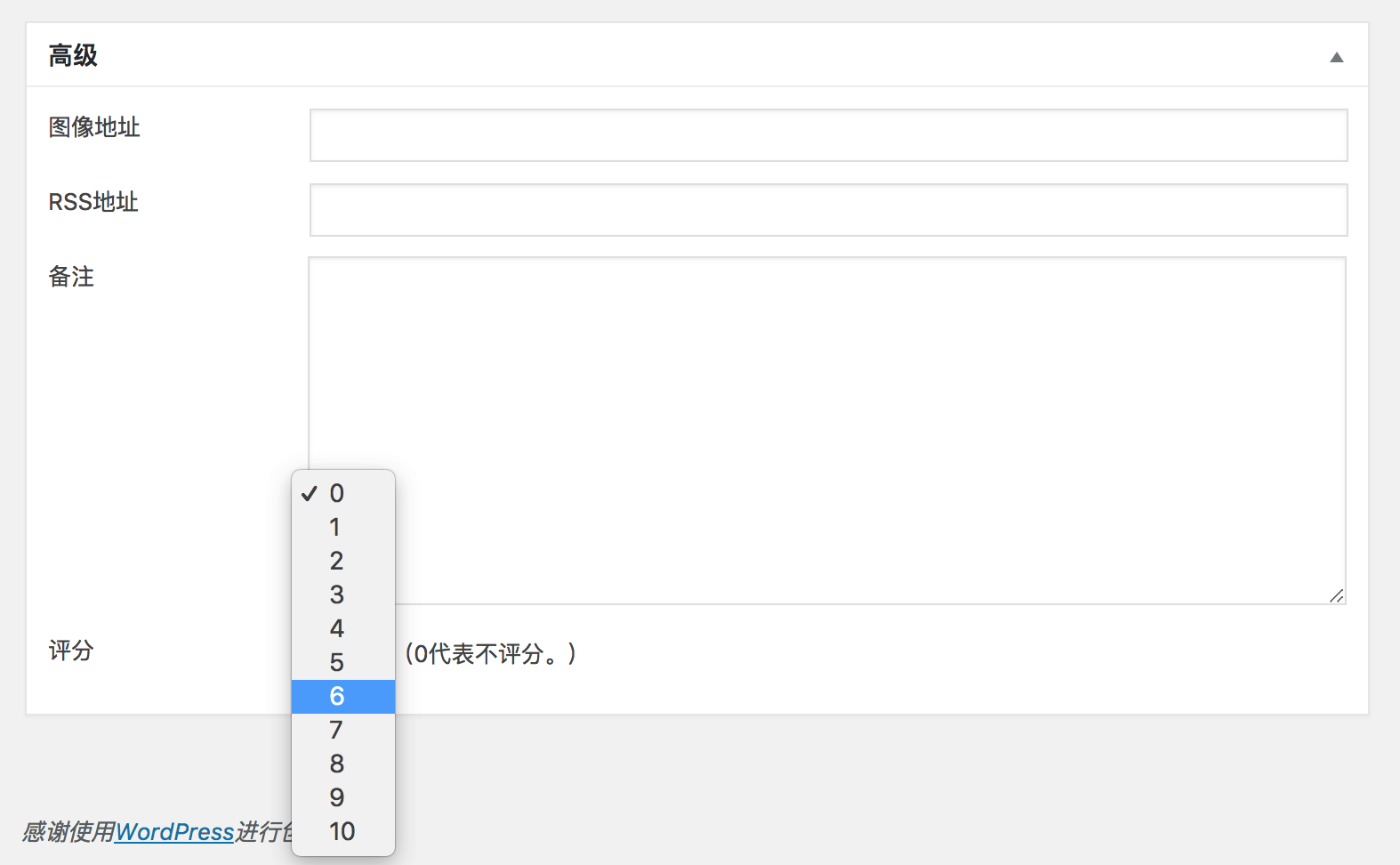Image resolution: width=1400 pixels, height=865 pixels.
Task: Choose rating 1 from the dropdown list
Action: [x=343, y=527]
